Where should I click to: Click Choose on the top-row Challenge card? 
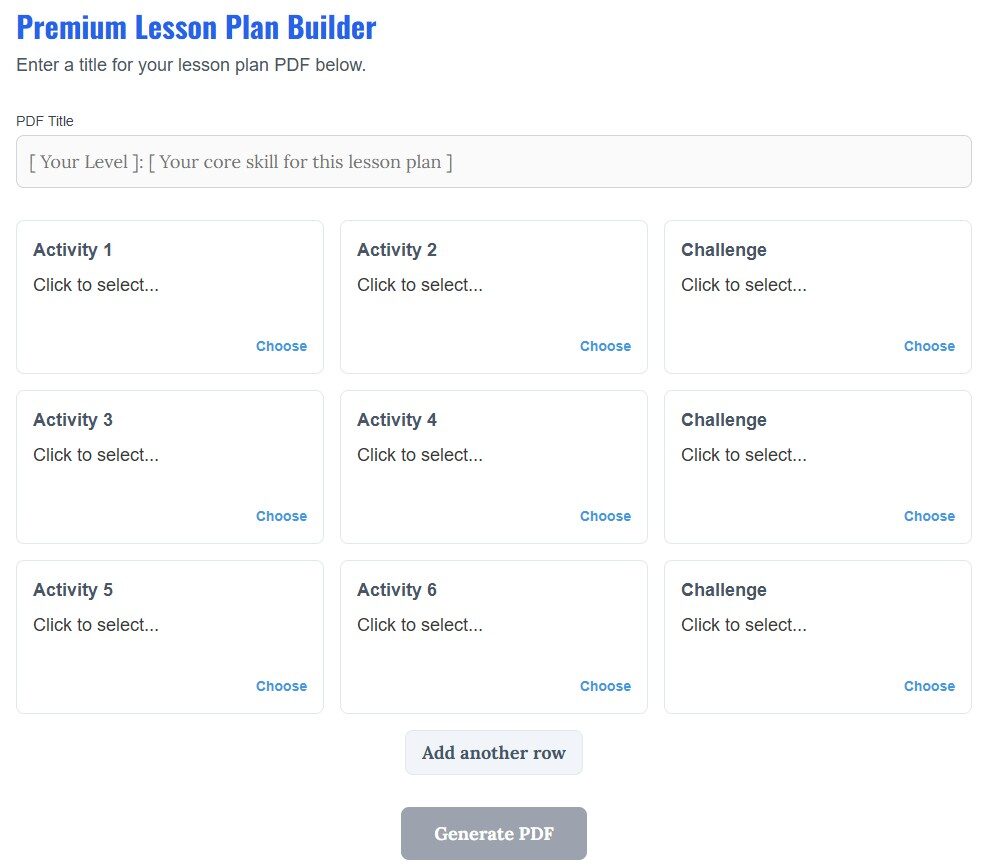tap(929, 346)
